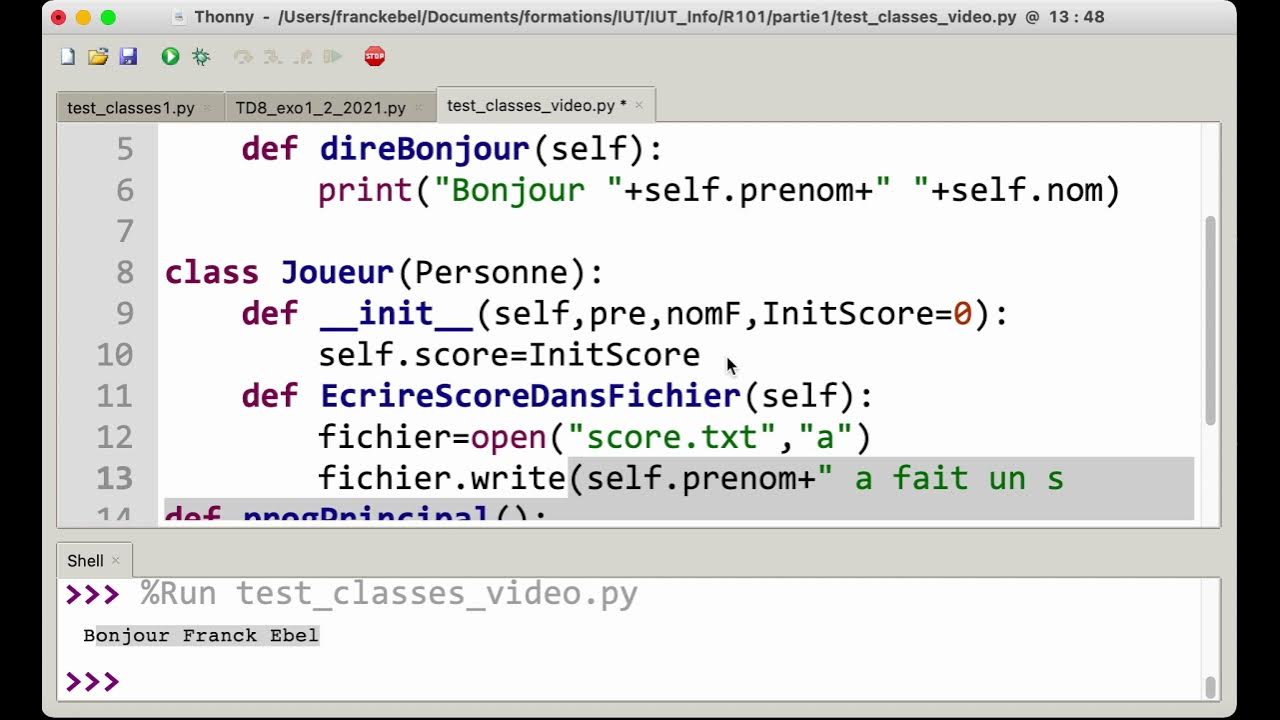Click the Shell vertical scrollbar thumb
Screen dimensions: 1280x720
(x=1210, y=688)
